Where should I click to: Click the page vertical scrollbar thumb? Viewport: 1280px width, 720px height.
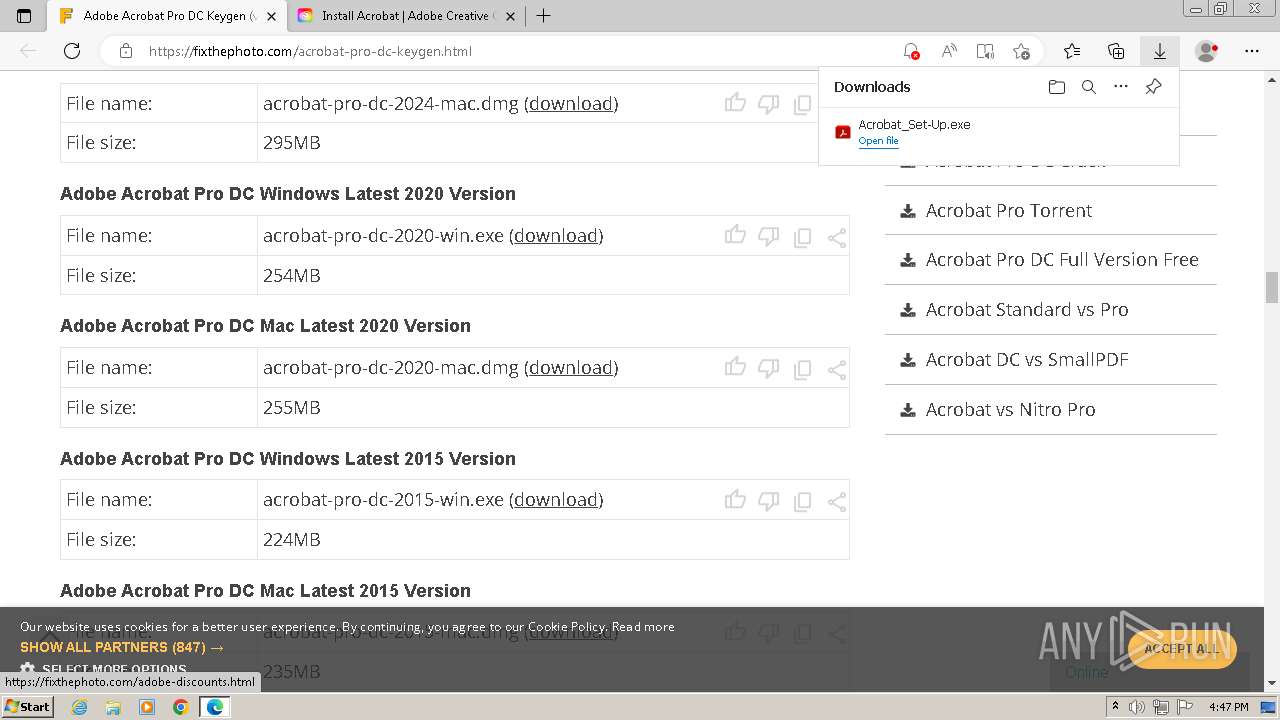coord(1272,287)
